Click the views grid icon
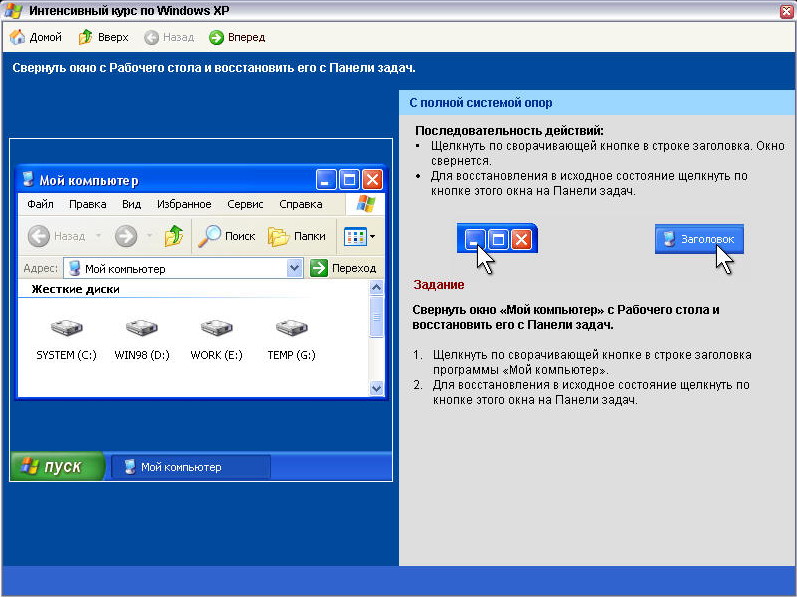Image resolution: width=797 pixels, height=597 pixels. click(x=355, y=236)
